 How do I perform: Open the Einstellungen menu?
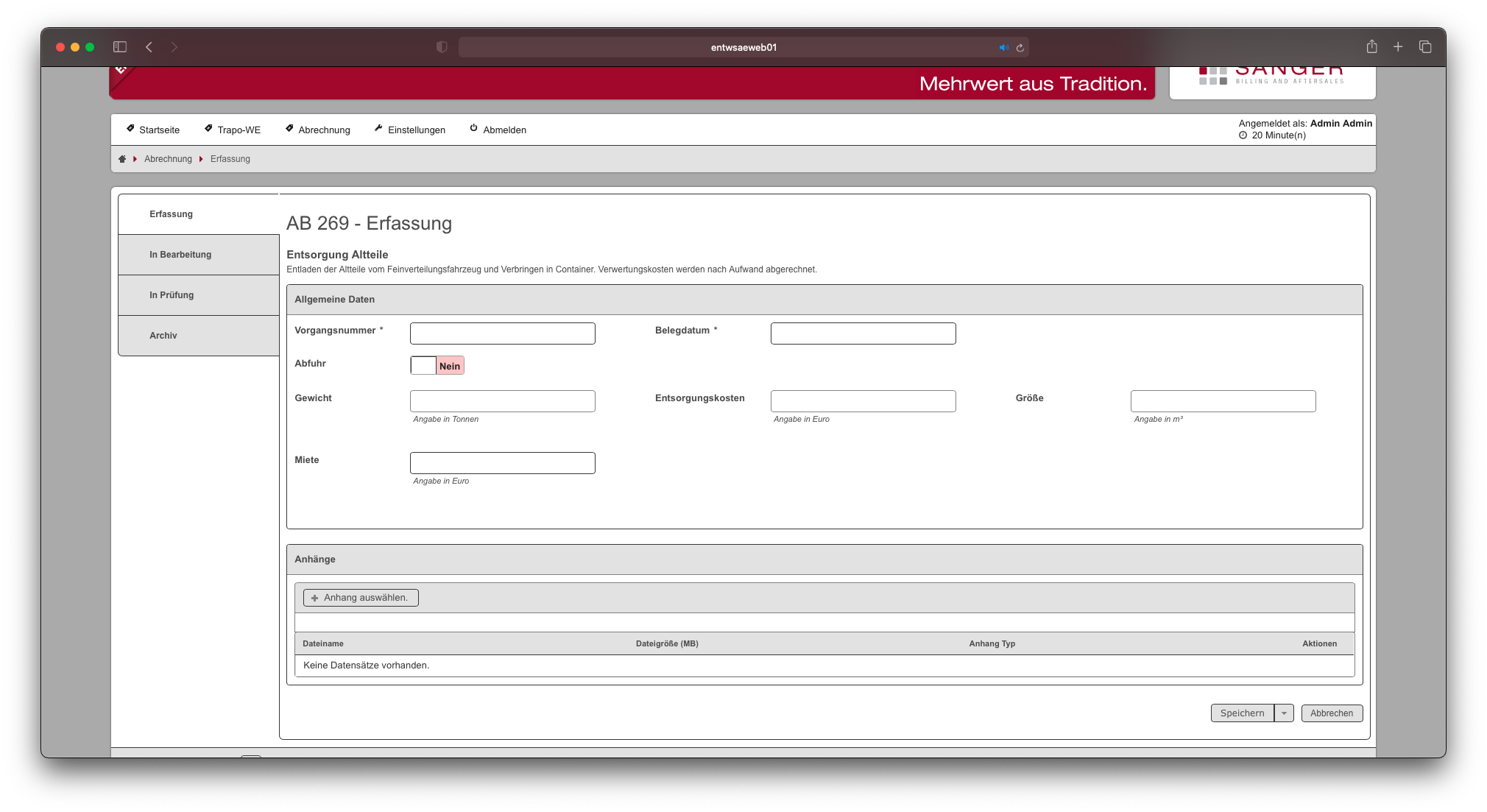[x=409, y=130]
